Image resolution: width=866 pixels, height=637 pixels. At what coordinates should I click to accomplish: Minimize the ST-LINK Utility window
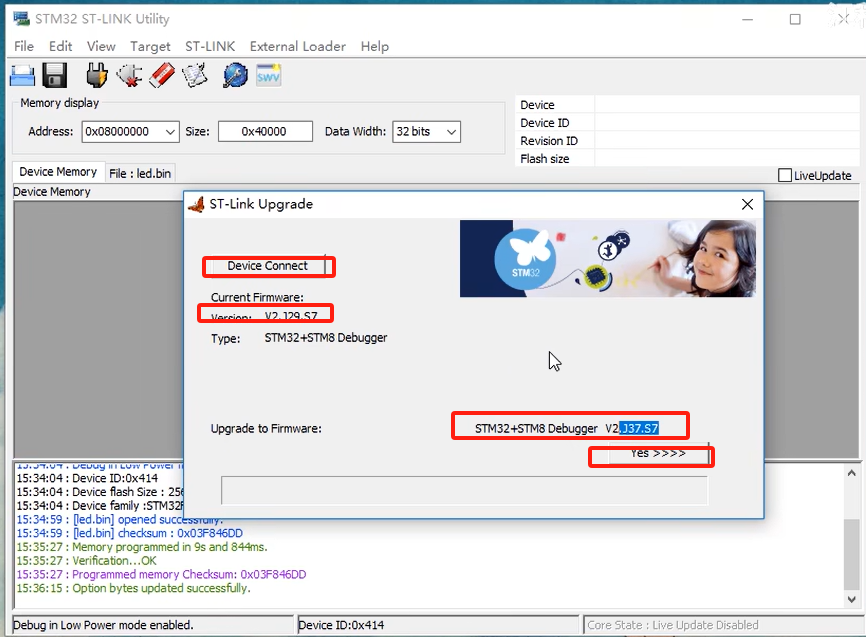click(747, 19)
